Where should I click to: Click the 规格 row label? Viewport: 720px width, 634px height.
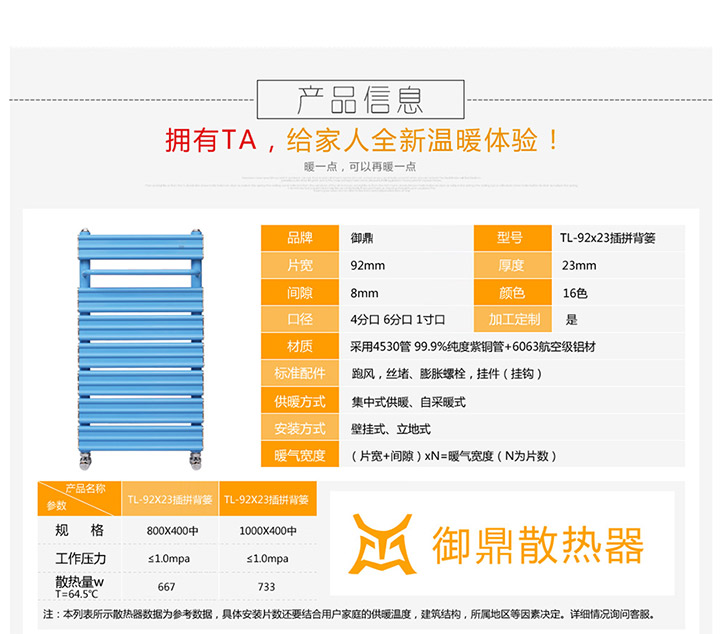pyautogui.click(x=79, y=530)
